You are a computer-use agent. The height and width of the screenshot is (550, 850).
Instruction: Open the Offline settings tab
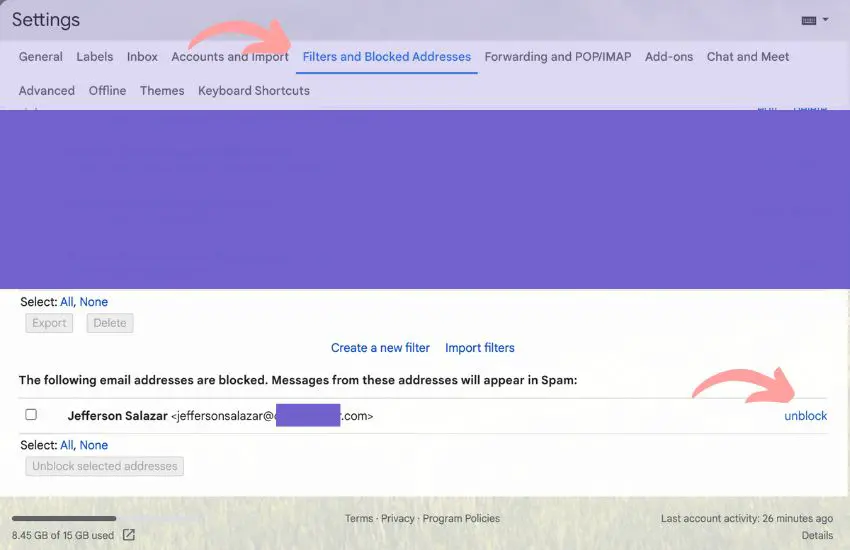coord(107,90)
